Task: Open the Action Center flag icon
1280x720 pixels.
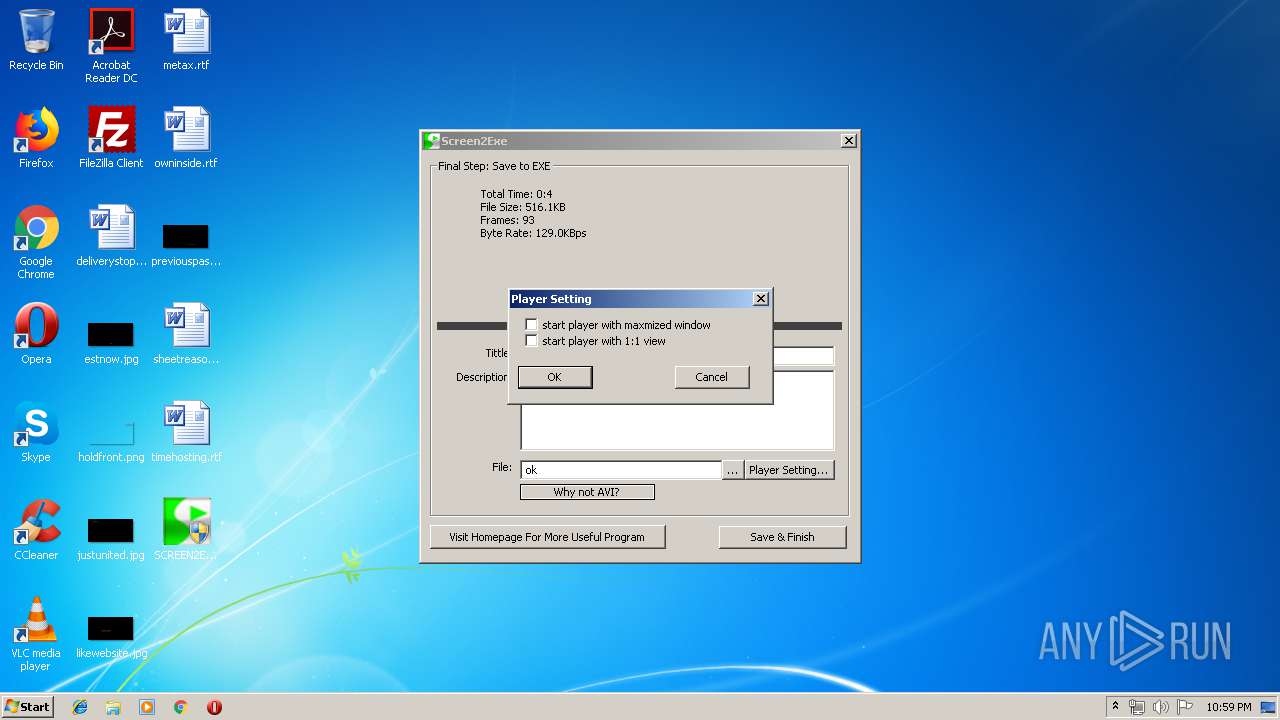Action: (x=1184, y=707)
